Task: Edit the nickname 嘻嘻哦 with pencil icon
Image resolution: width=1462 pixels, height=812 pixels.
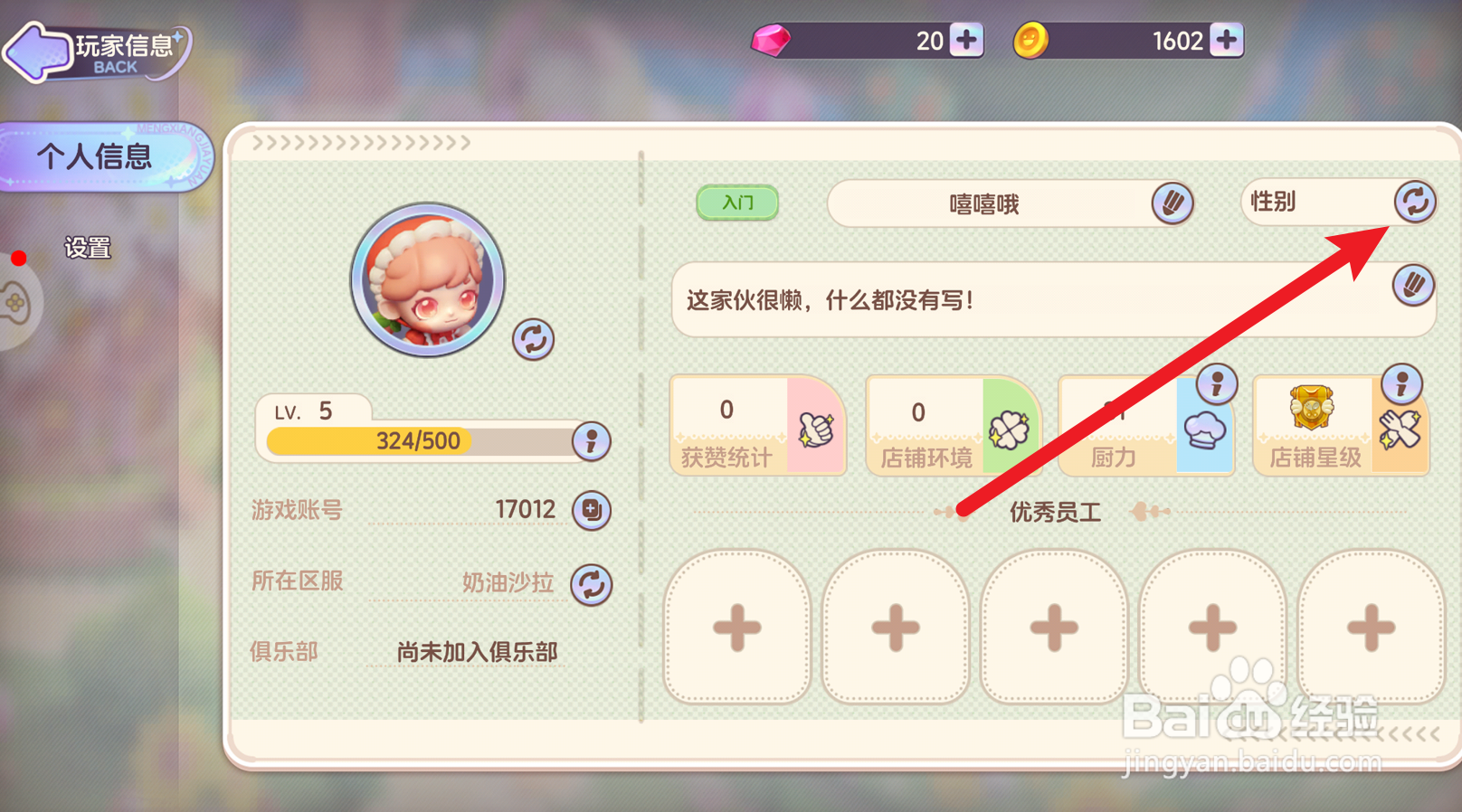Action: click(x=1172, y=203)
